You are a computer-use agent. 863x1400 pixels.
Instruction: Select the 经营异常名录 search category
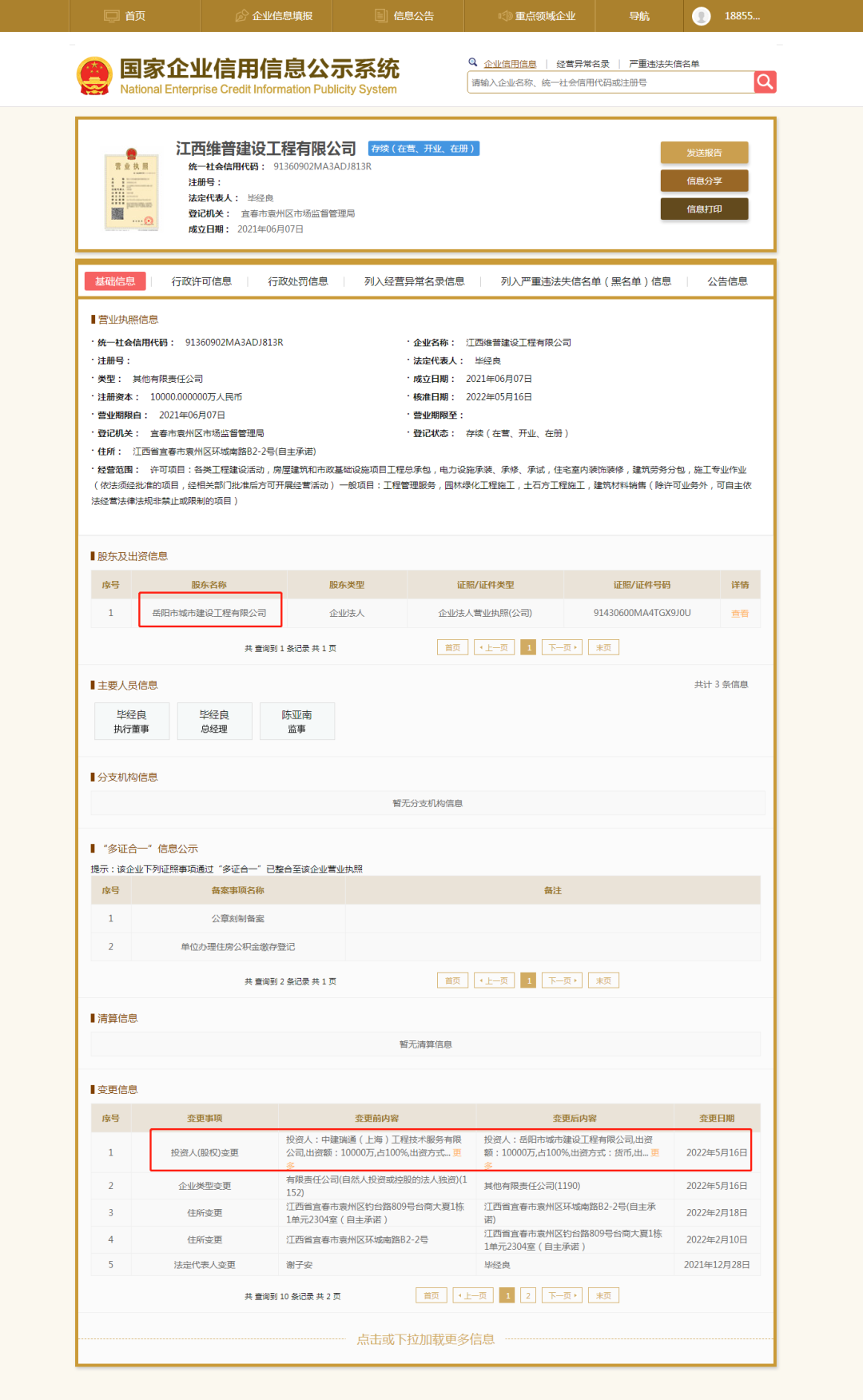583,64
